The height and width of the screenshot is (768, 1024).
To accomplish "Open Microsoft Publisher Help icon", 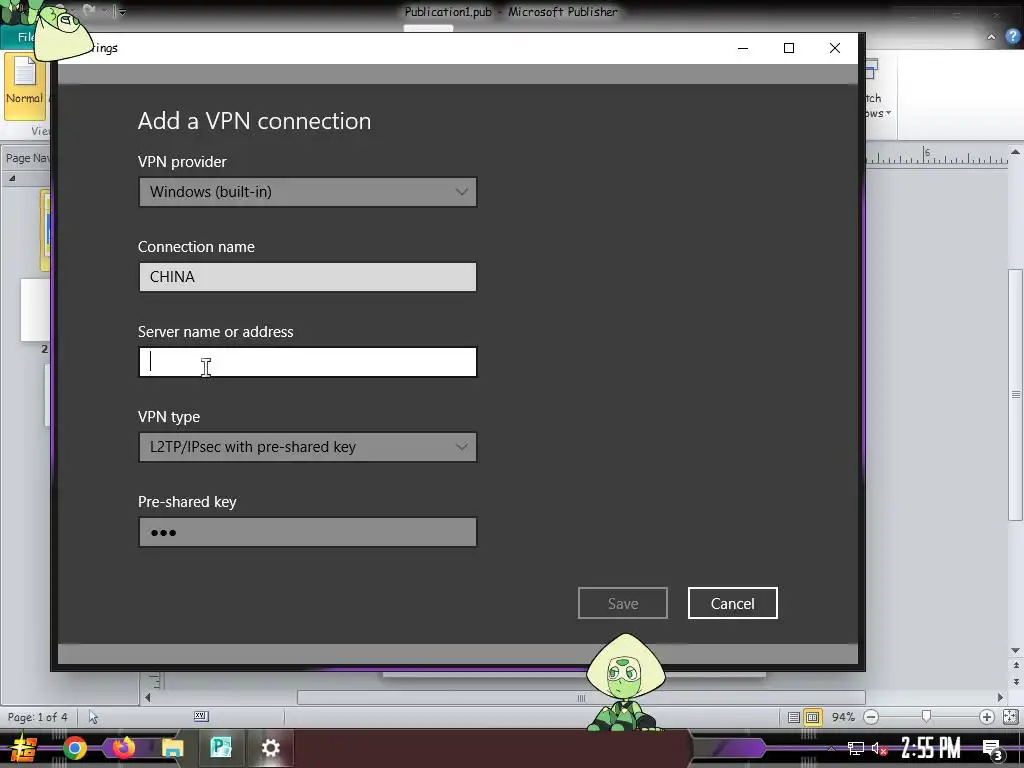I will 1012,37.
